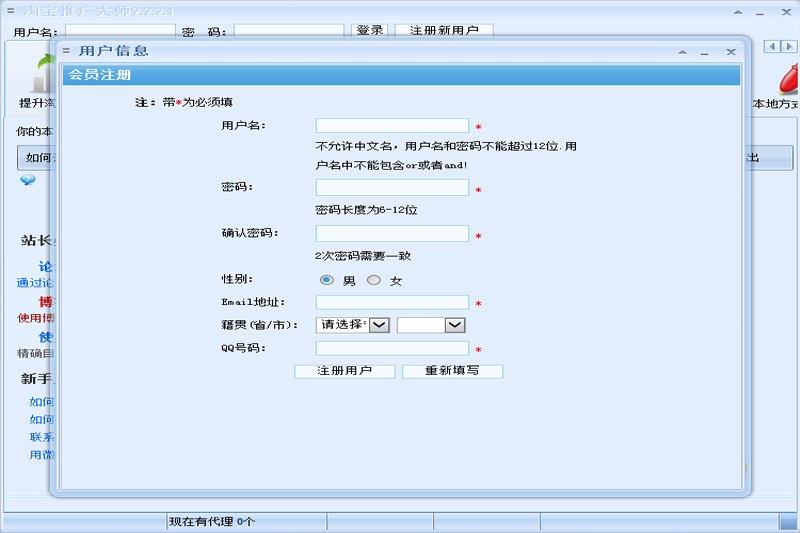Click the 通过论 blue link in main window

click(x=35, y=283)
